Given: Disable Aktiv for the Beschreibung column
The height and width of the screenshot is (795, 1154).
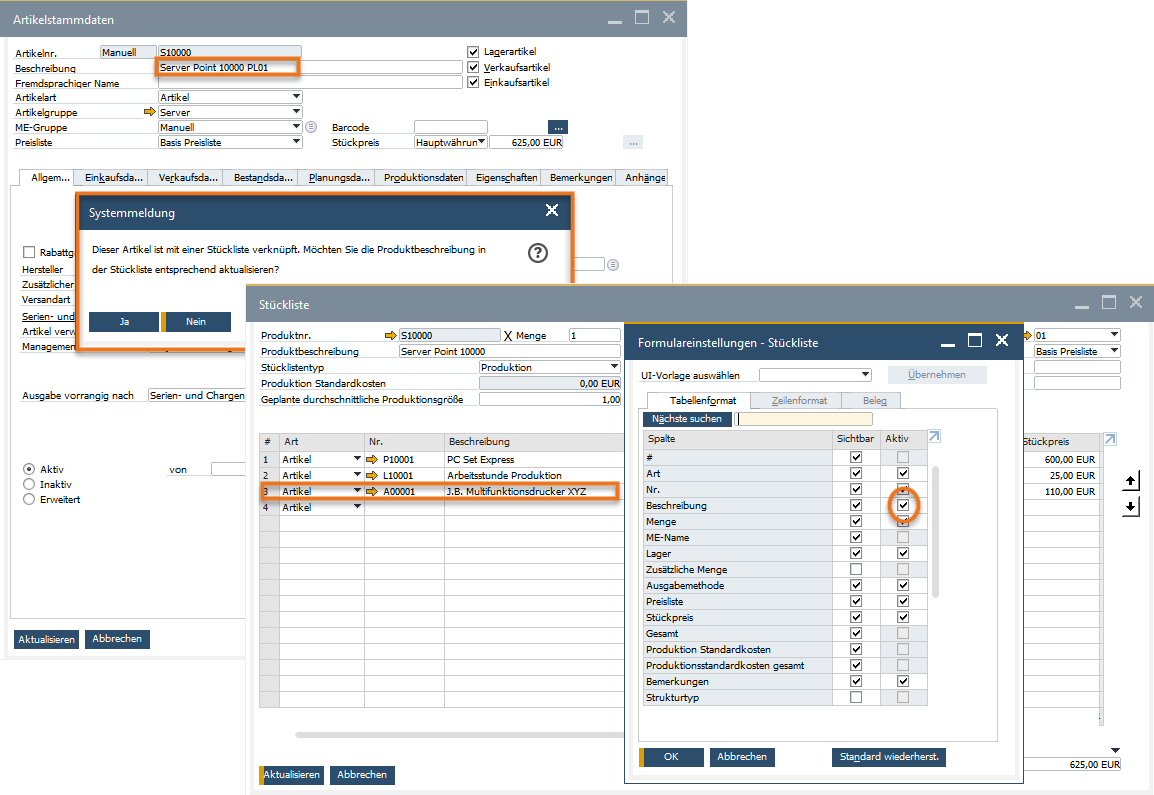Looking at the screenshot, I should (x=903, y=505).
